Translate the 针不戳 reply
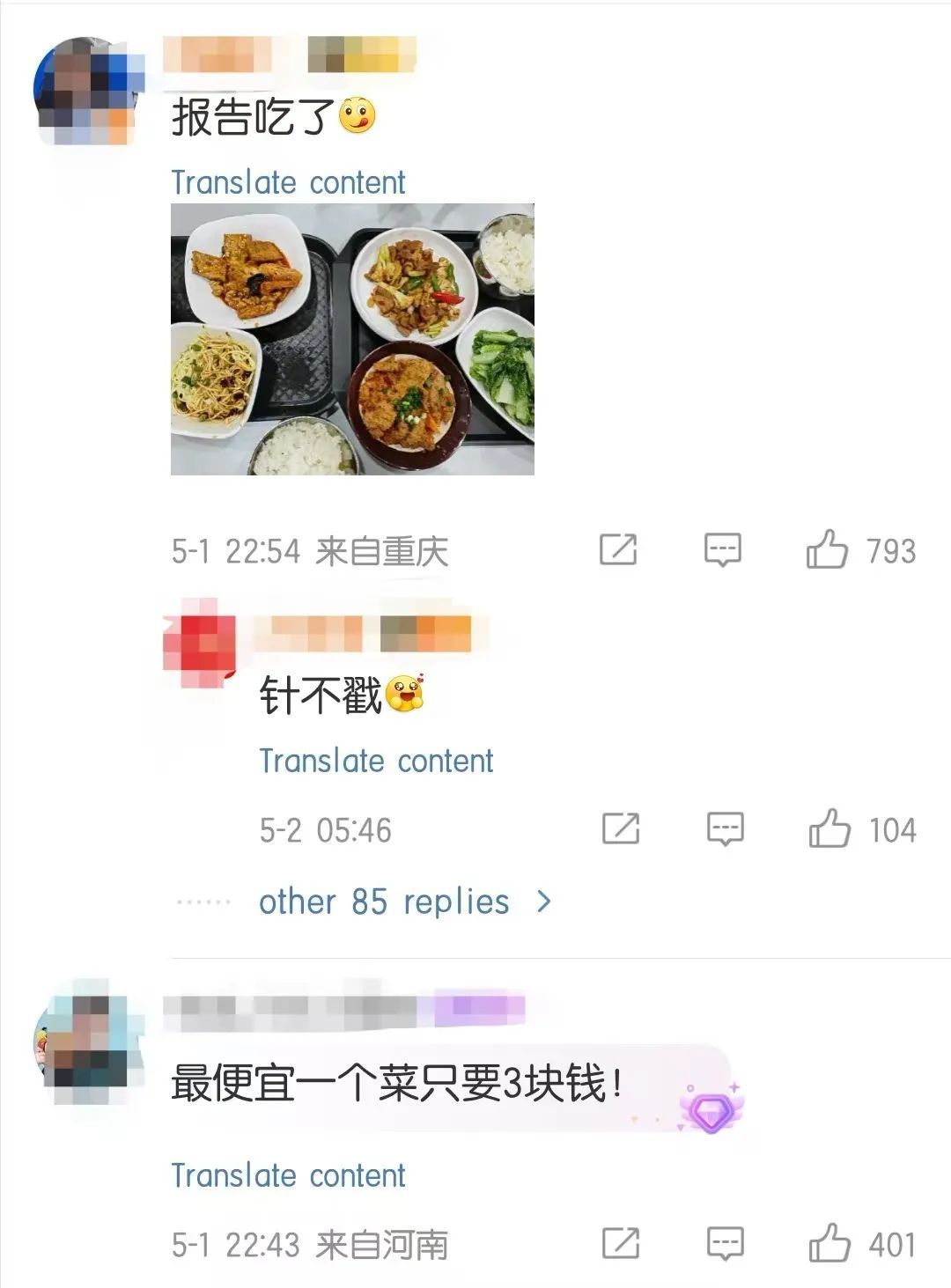The width and height of the screenshot is (951, 1288). [376, 761]
